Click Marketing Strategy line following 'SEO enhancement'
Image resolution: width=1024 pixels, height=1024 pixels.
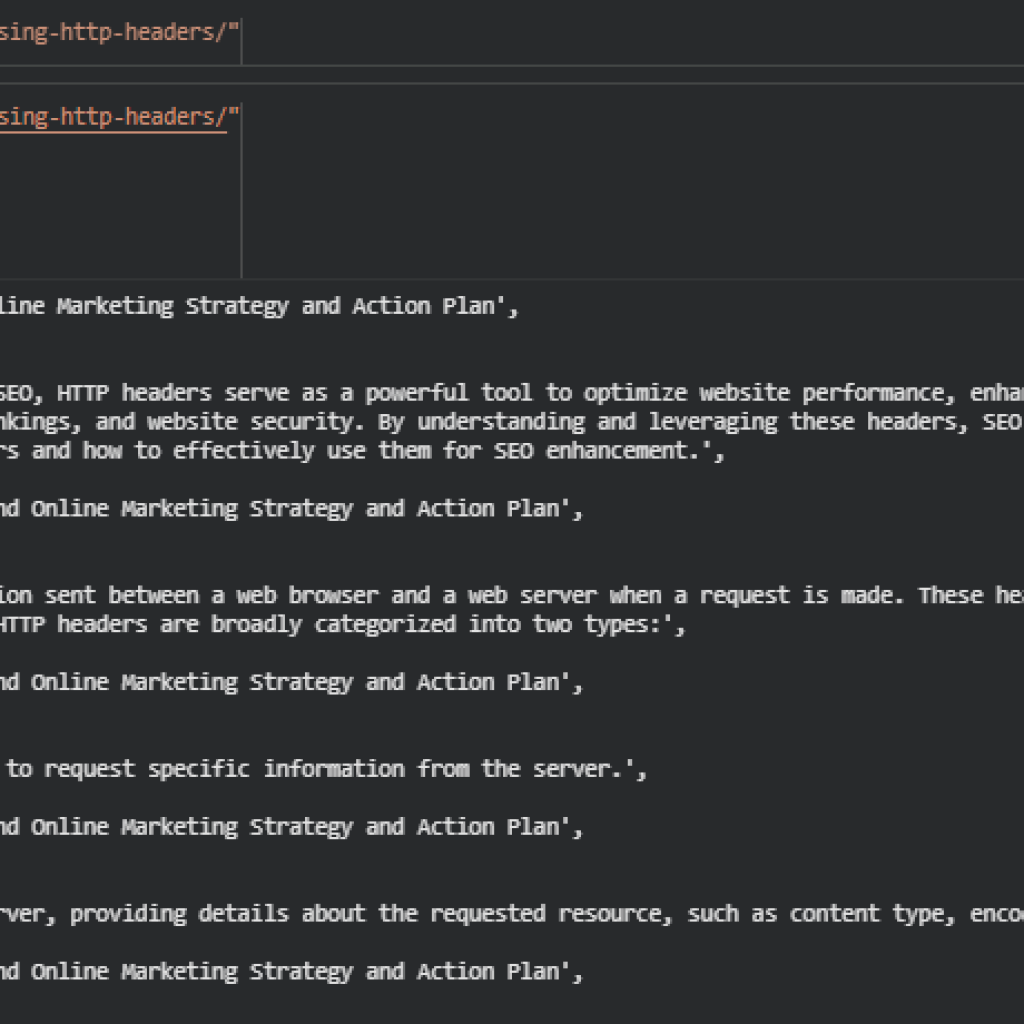point(290,508)
